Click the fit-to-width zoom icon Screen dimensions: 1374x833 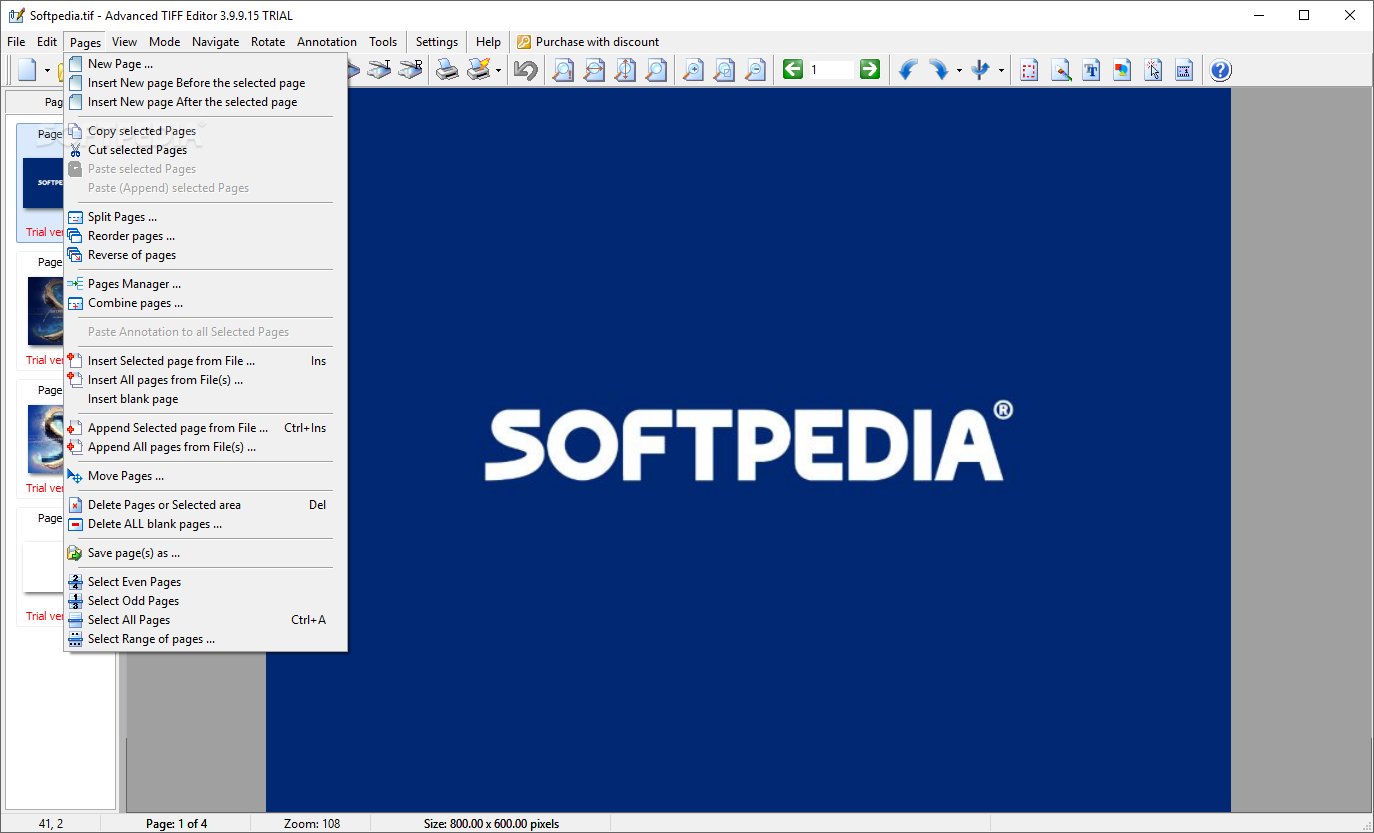coord(595,70)
